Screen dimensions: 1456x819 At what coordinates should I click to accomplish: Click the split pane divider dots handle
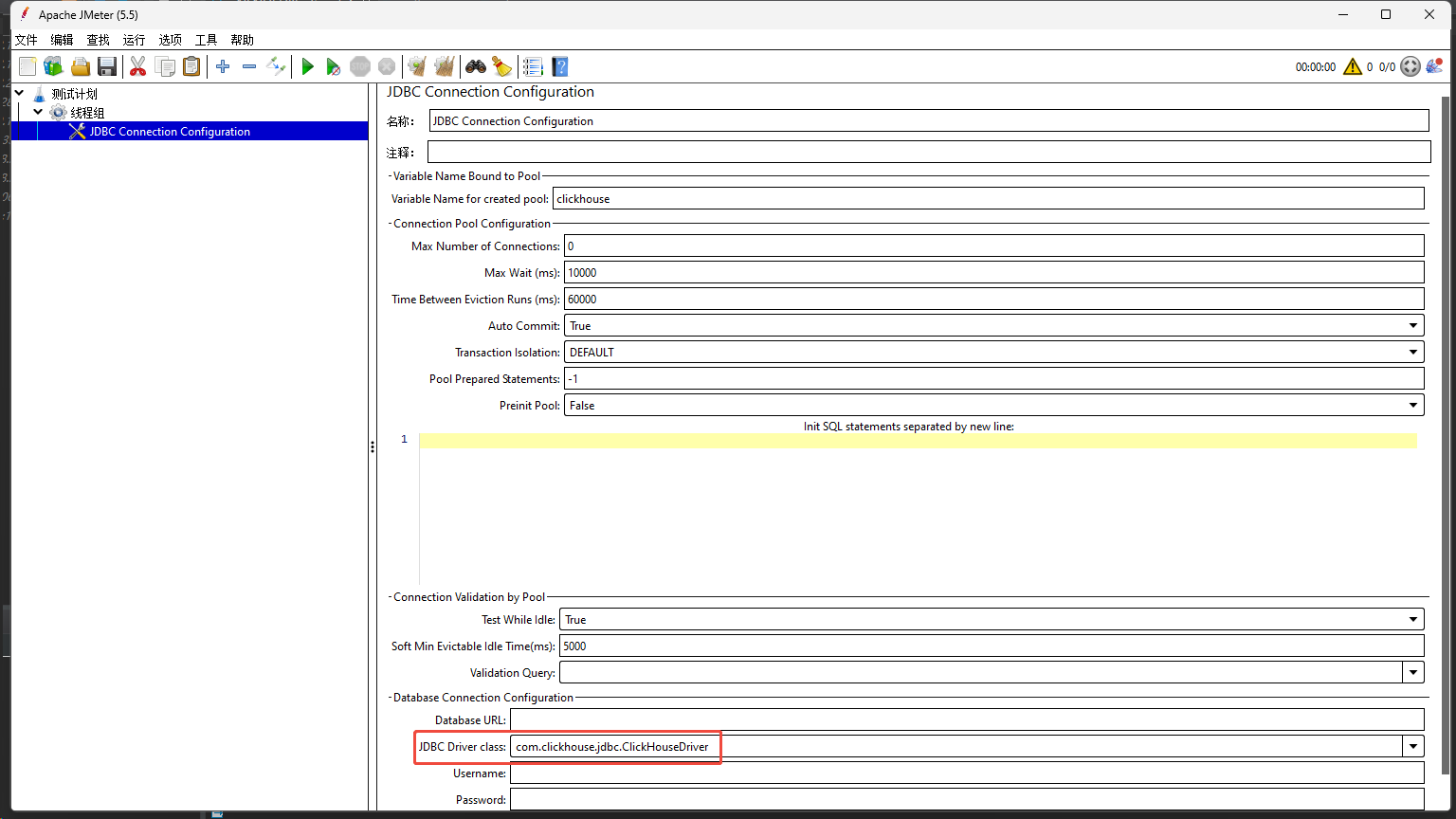(373, 447)
